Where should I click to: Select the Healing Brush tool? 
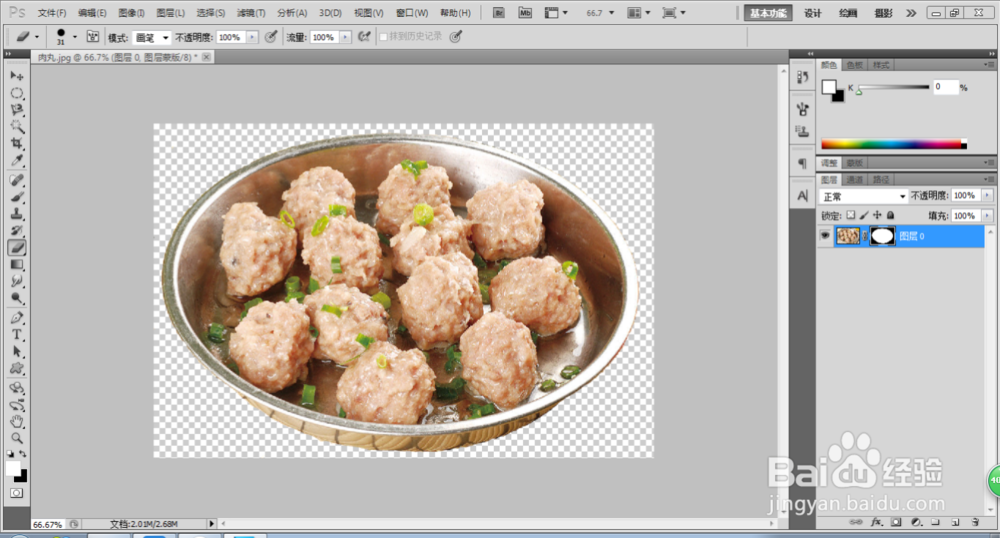pyautogui.click(x=17, y=180)
